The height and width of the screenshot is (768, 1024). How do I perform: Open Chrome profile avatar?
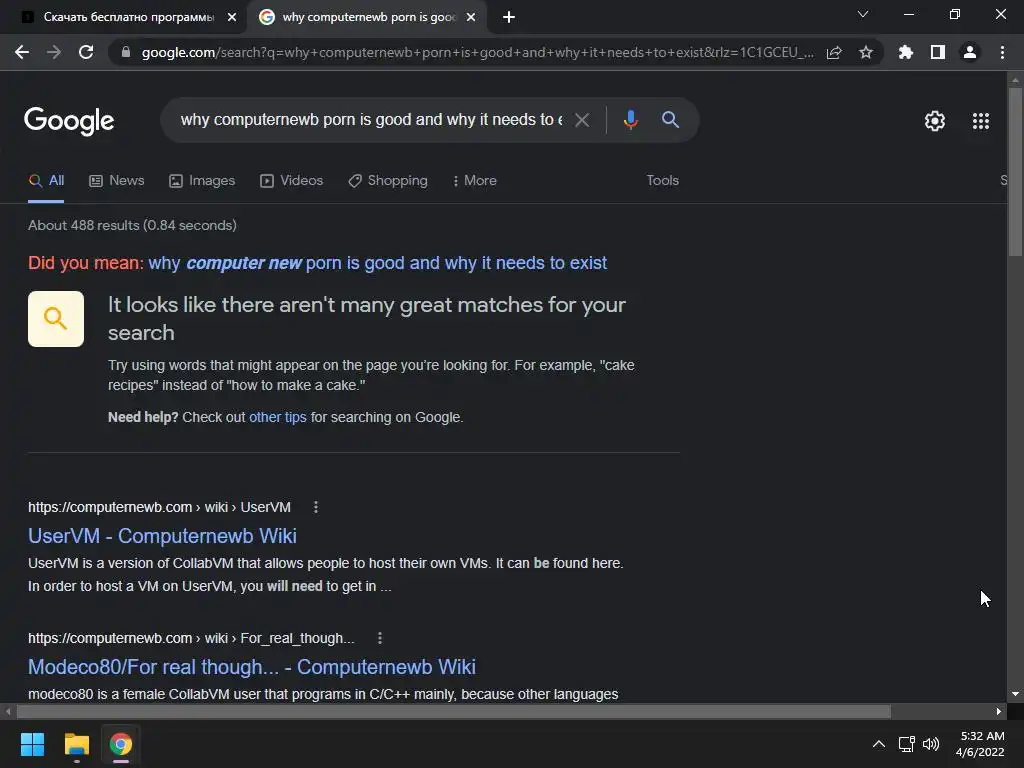tap(970, 52)
